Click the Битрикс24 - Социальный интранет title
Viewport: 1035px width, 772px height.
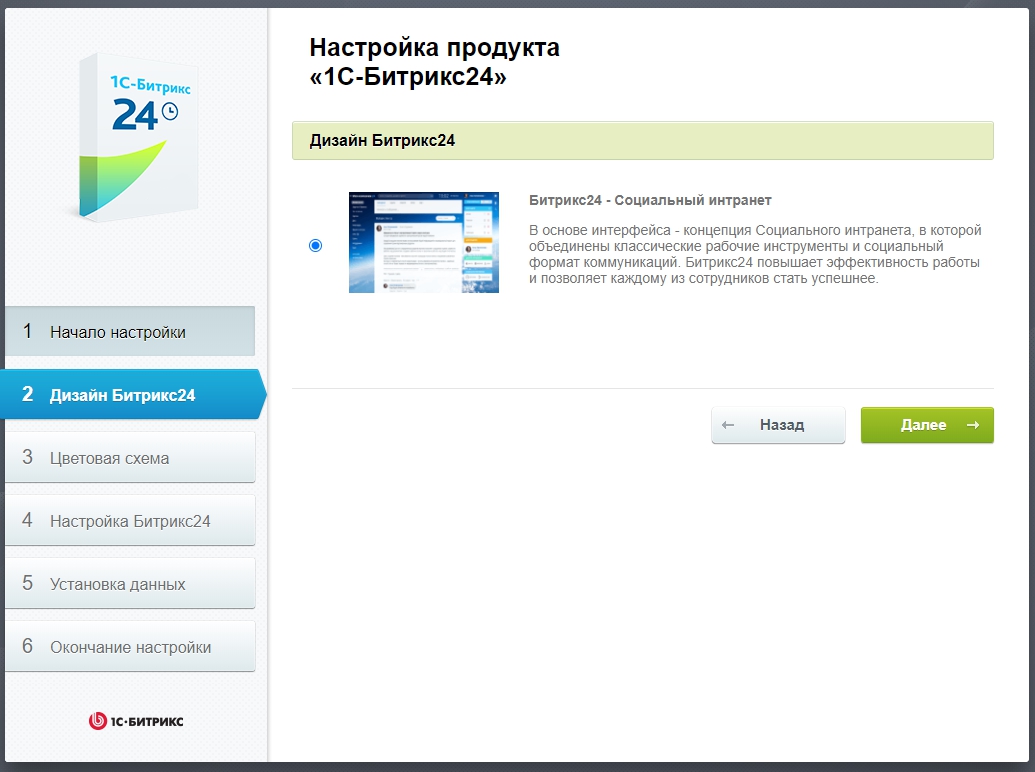click(x=650, y=200)
